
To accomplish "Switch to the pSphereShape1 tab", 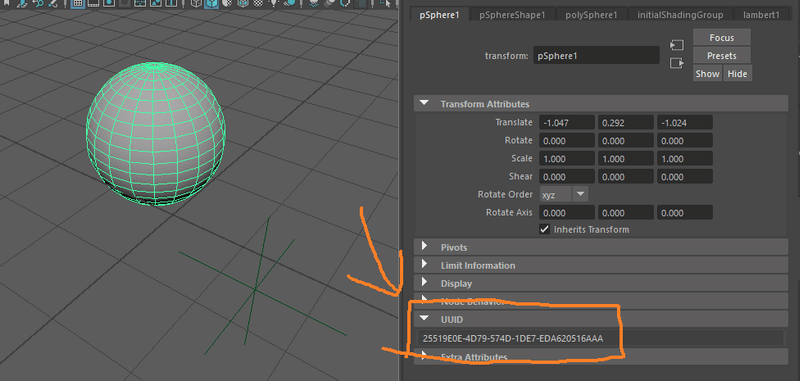I will 512,15.
